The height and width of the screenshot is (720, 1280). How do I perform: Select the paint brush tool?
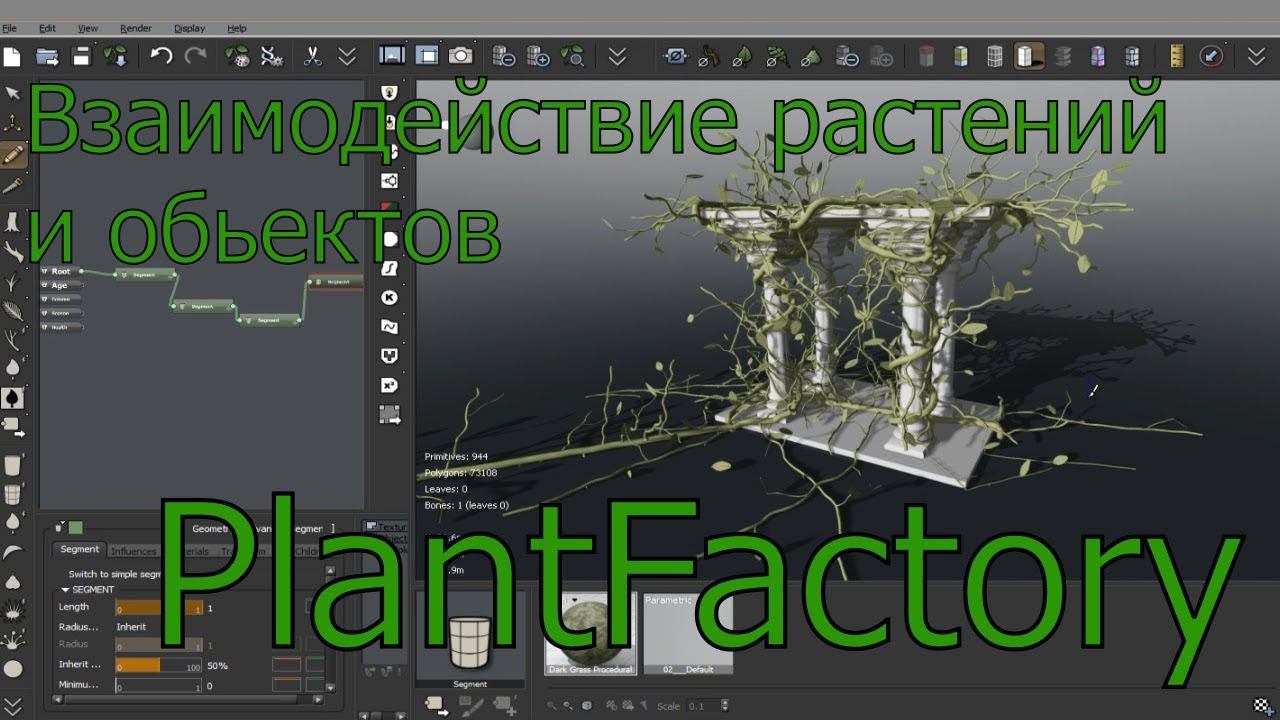pyautogui.click(x=13, y=186)
